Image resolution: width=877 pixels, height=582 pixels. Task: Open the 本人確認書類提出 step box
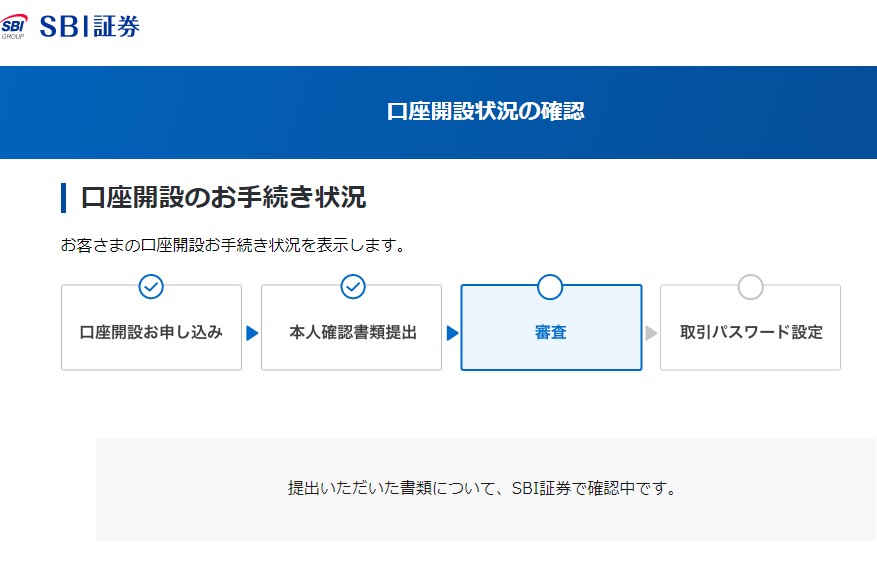[x=351, y=328]
